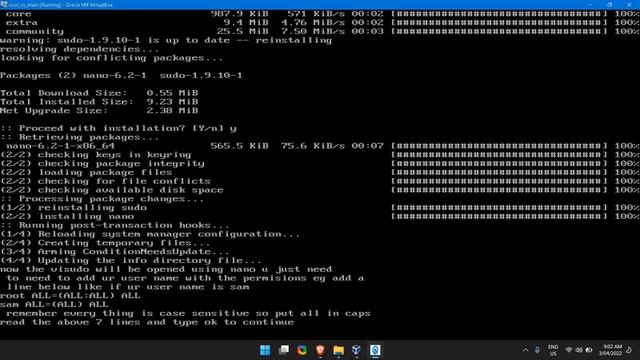Click 'remember every thing is case sensitive' line
This screenshot has width=640, height=360.
(188, 313)
